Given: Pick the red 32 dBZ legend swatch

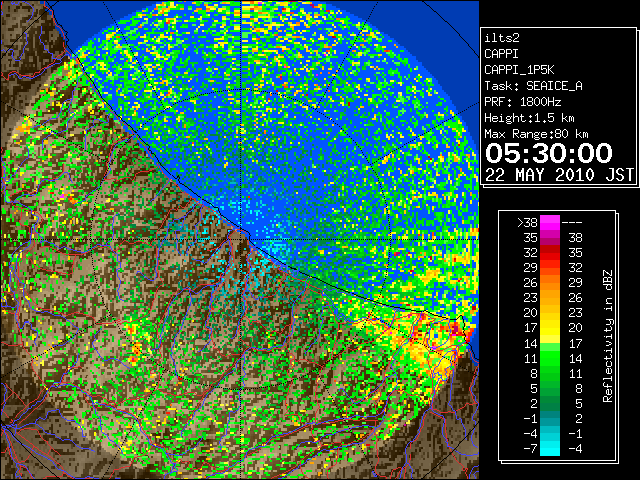Looking at the screenshot, I should (x=550, y=253).
